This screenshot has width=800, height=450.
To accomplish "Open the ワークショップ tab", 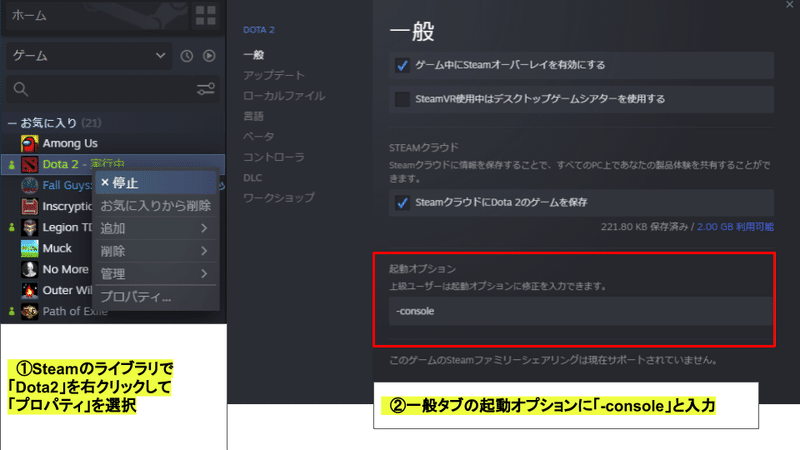I will pyautogui.click(x=279, y=198).
